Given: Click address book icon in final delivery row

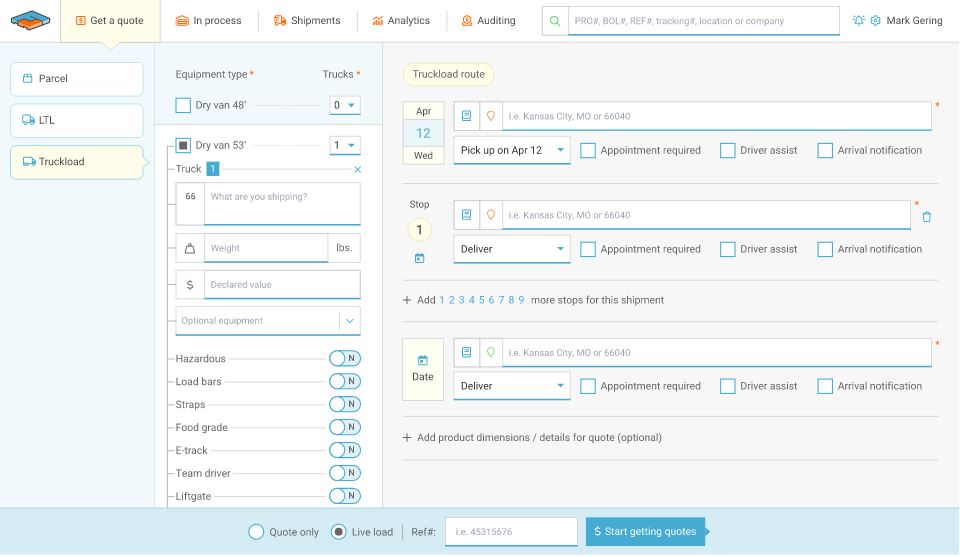Looking at the screenshot, I should [x=467, y=353].
